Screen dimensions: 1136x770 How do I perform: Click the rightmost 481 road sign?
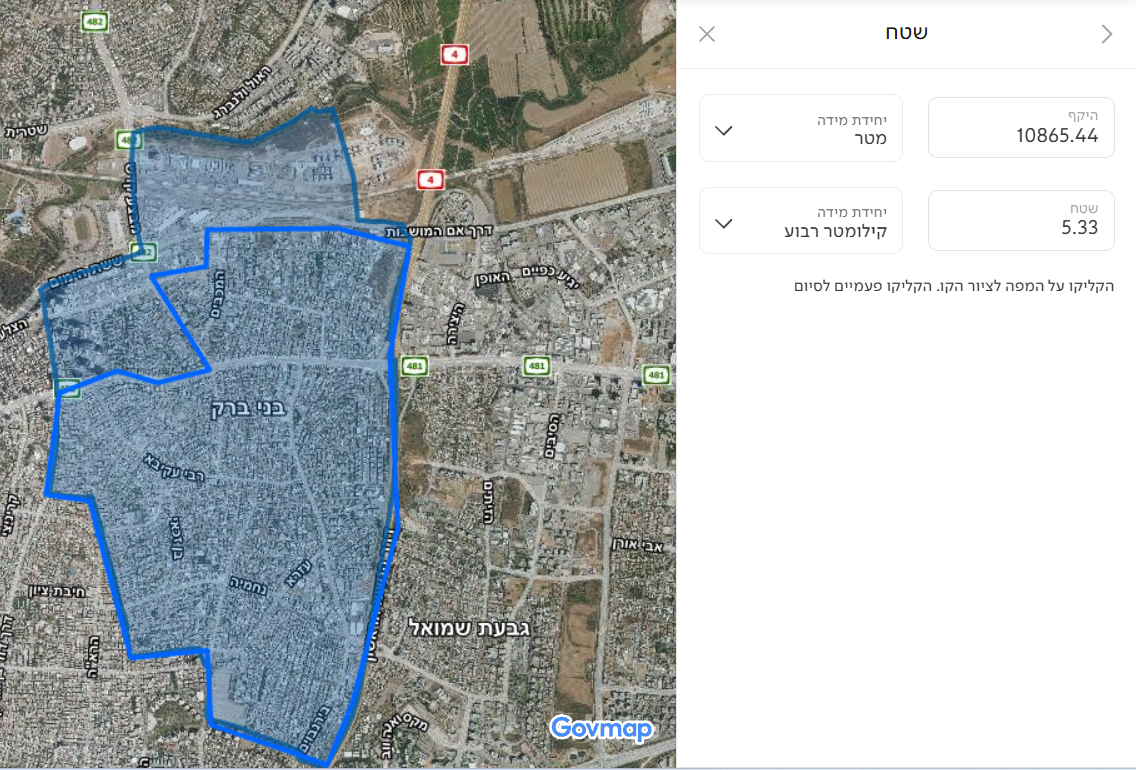(656, 374)
